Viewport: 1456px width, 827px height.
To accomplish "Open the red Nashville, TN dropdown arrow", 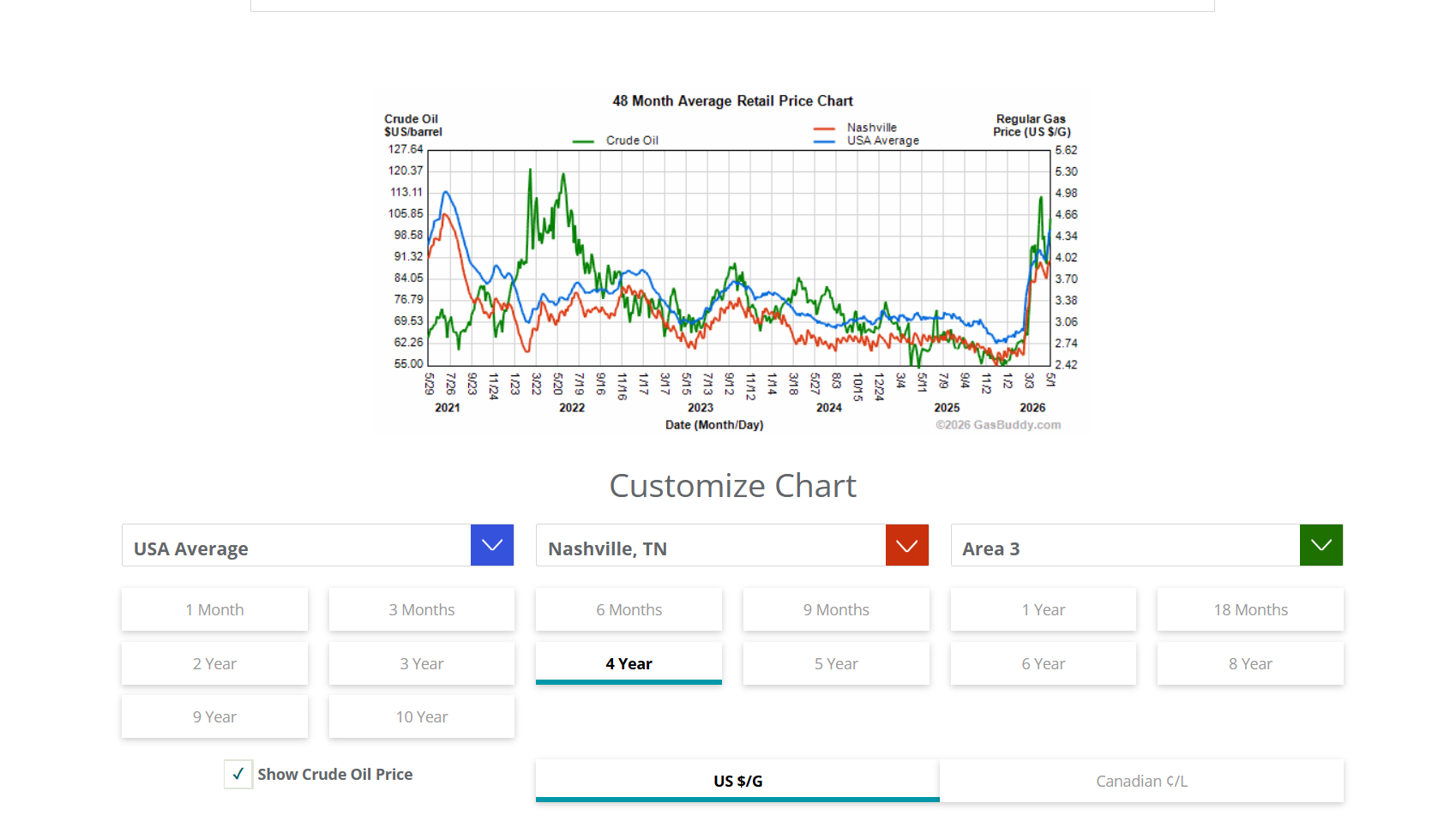I will coord(907,545).
